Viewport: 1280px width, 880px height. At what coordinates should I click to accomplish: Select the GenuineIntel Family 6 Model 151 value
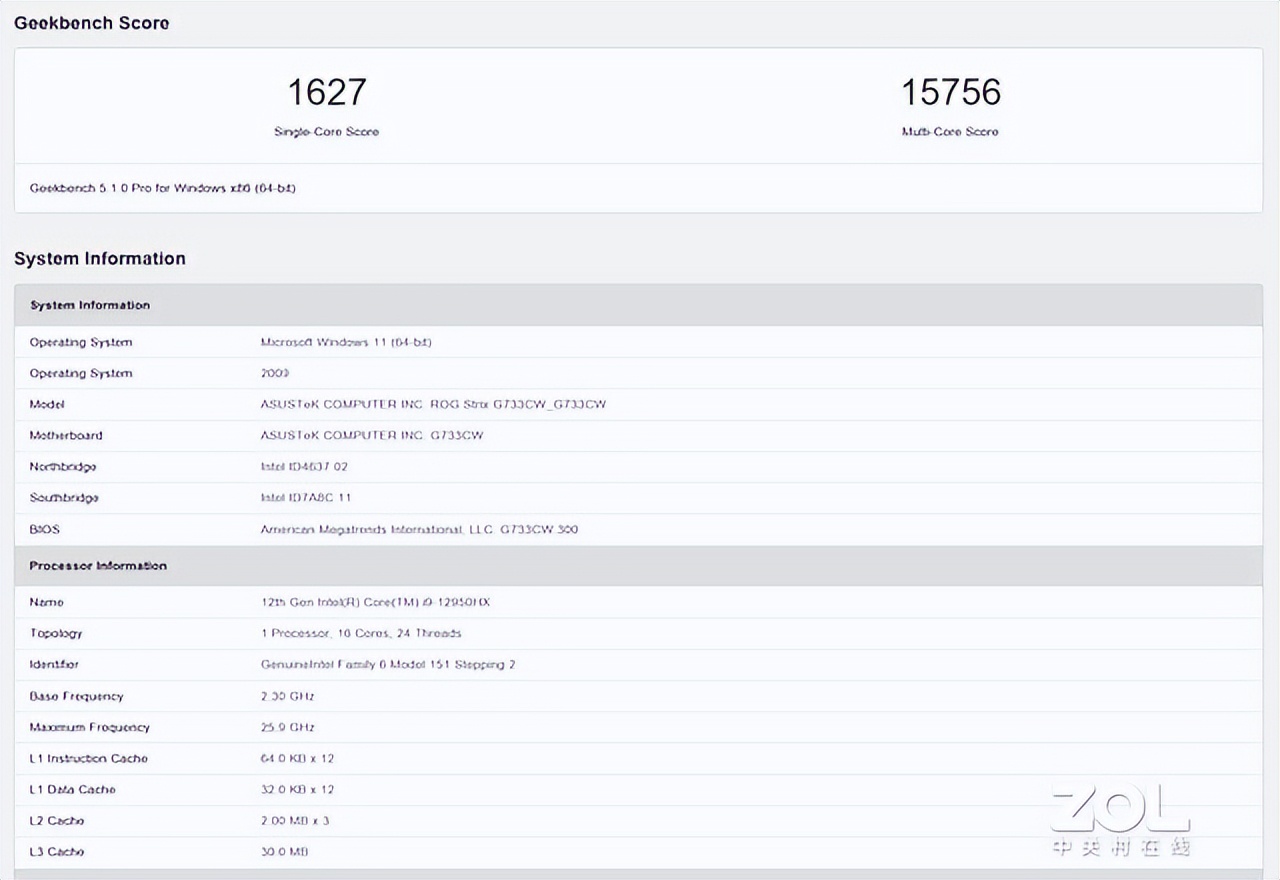388,664
